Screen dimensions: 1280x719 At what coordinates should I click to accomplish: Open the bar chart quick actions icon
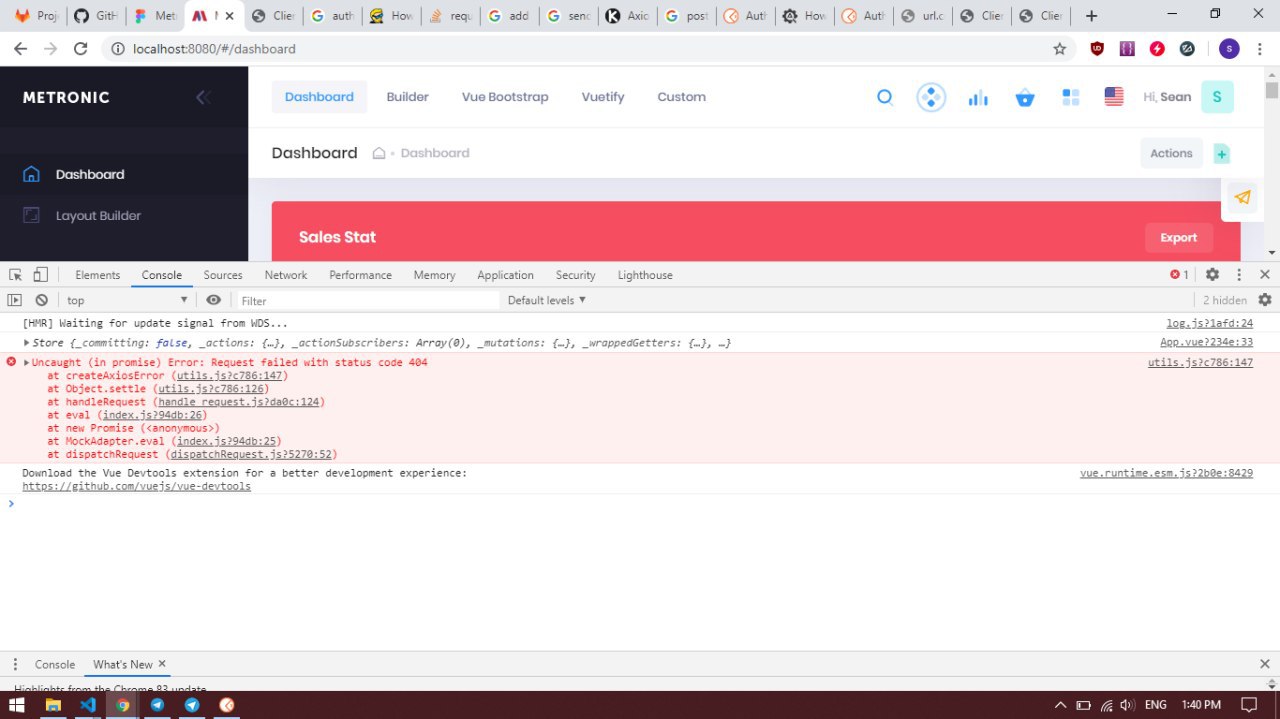(978, 97)
